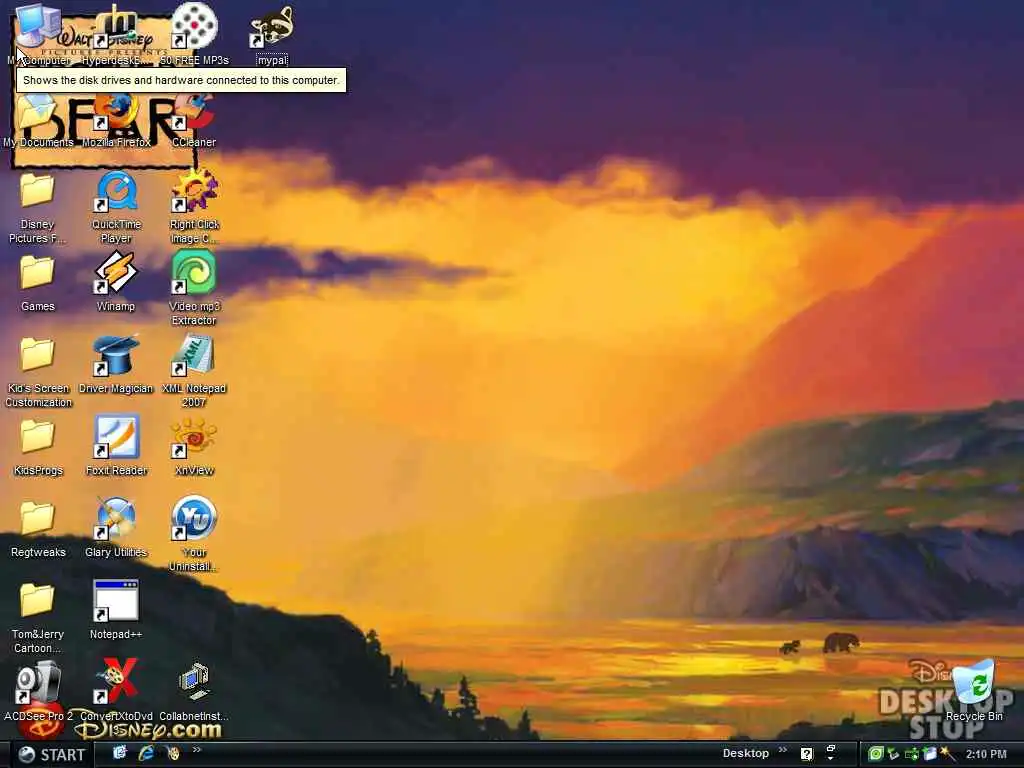Open Your Uninstaller shortcut
The width and height of the screenshot is (1024, 768).
pos(194,534)
